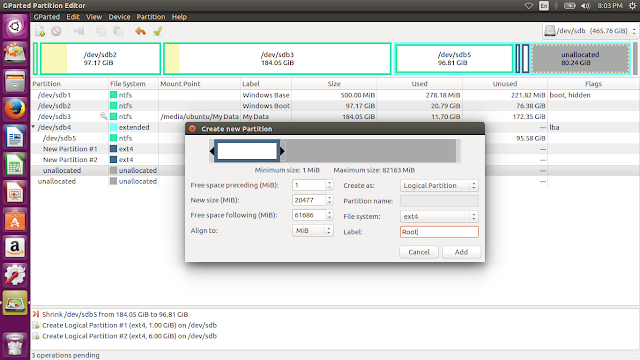The image size is (640, 360).
Task: Open the Edit menu
Action: [73, 17]
